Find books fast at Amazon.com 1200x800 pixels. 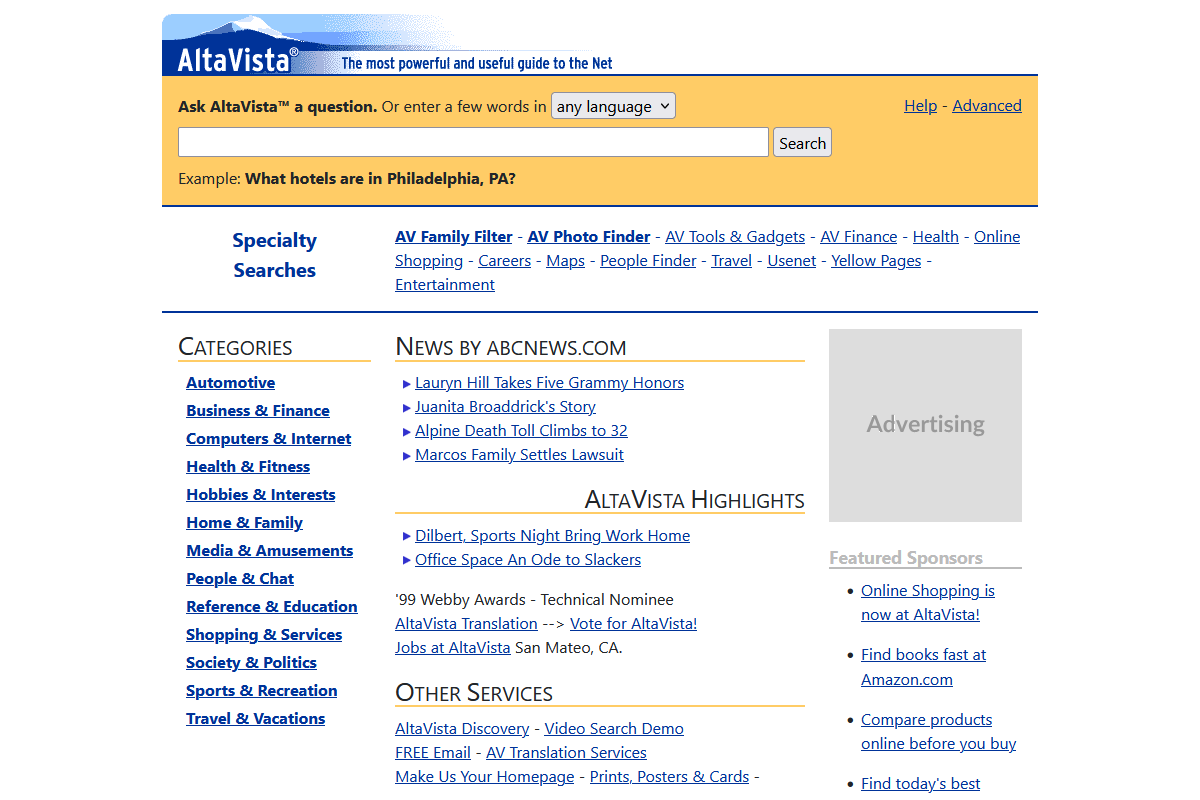(923, 666)
